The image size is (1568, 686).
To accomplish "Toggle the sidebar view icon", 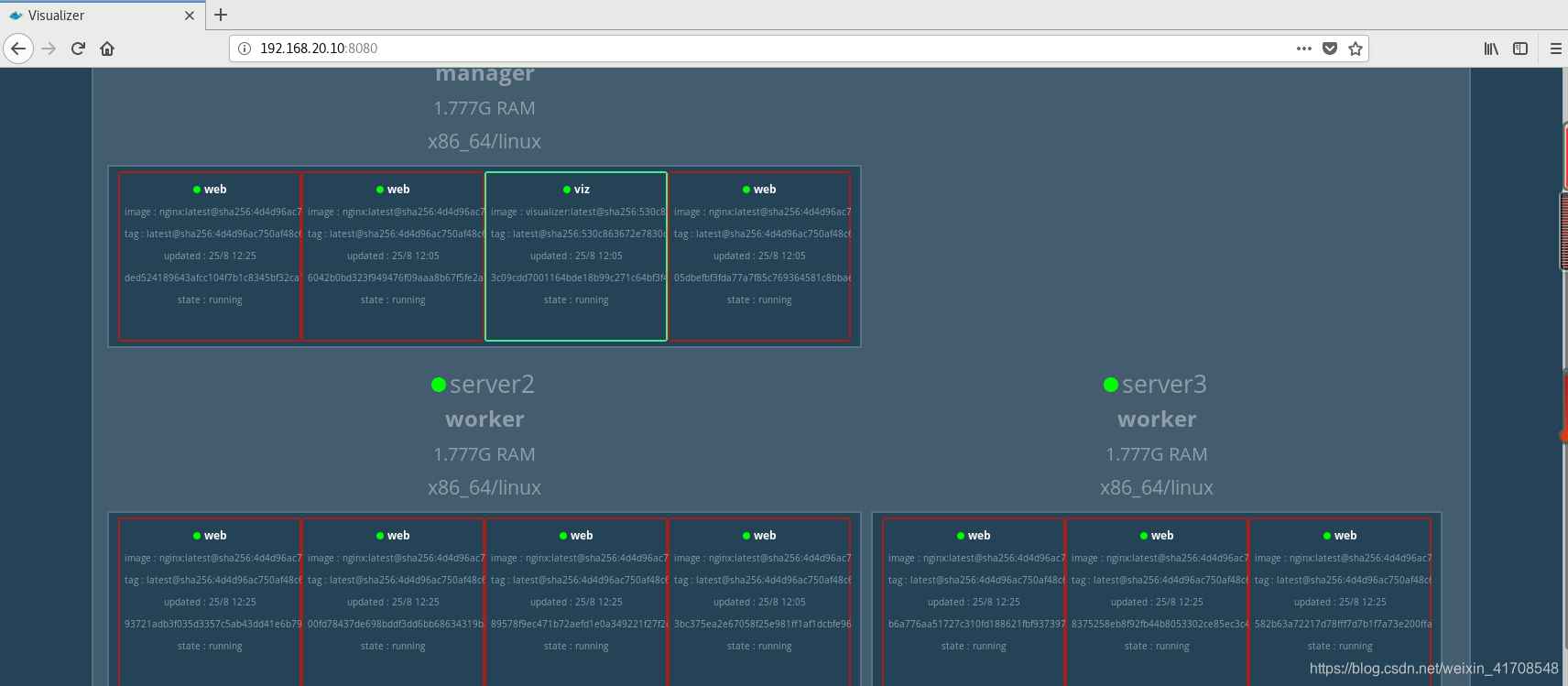I will pos(1520,49).
